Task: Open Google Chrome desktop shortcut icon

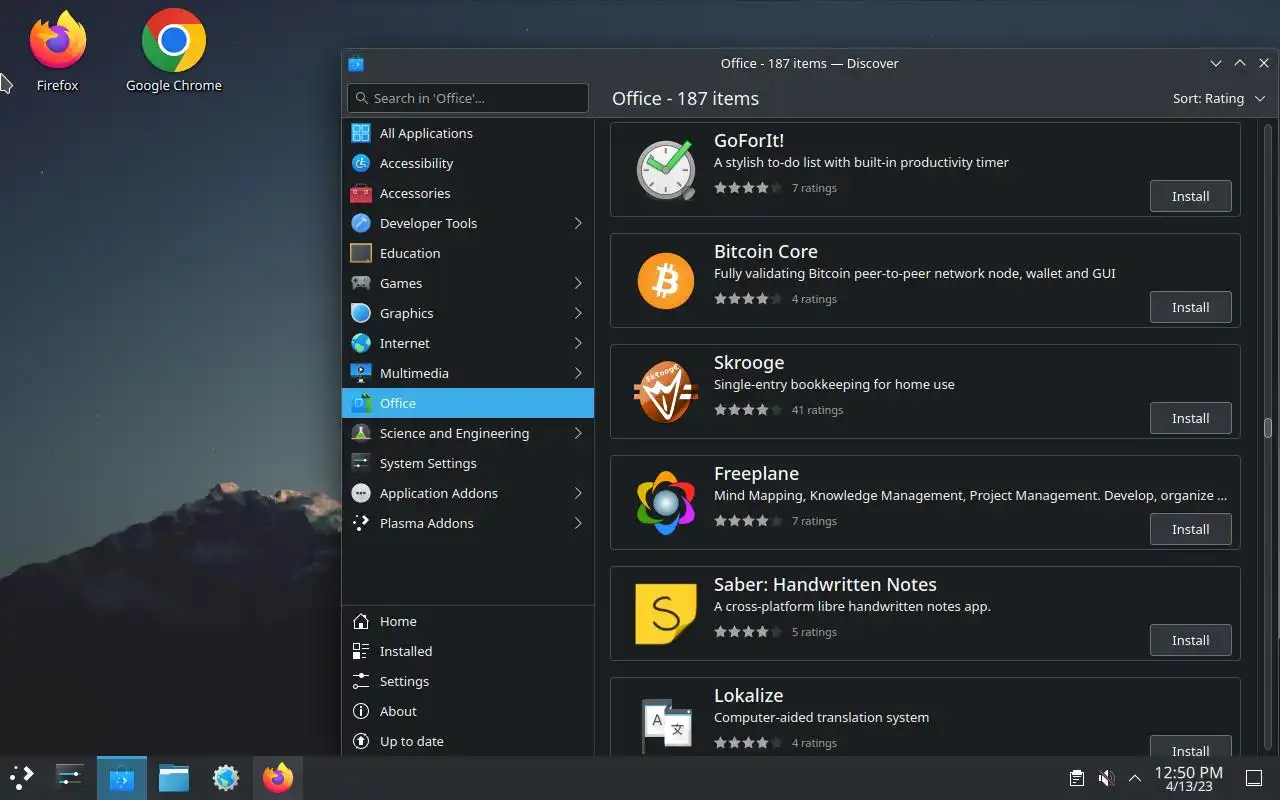Action: (x=174, y=40)
